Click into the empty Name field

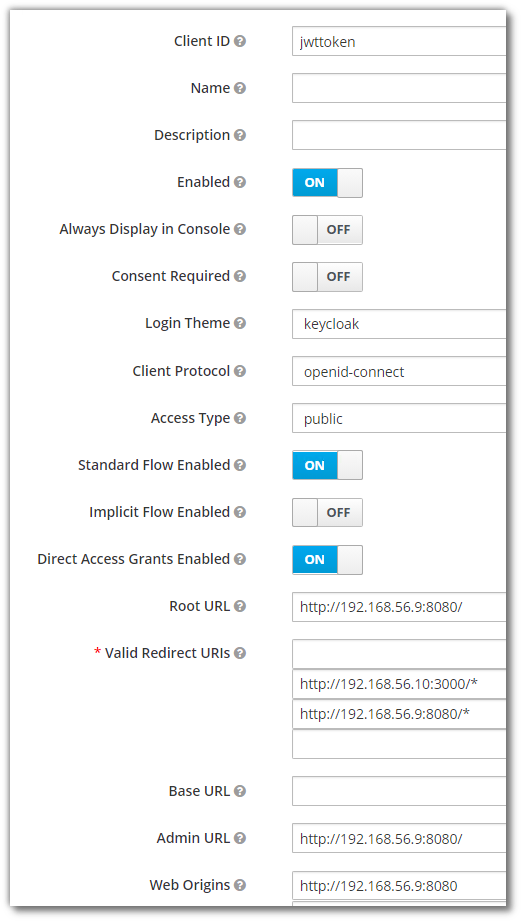coord(399,88)
